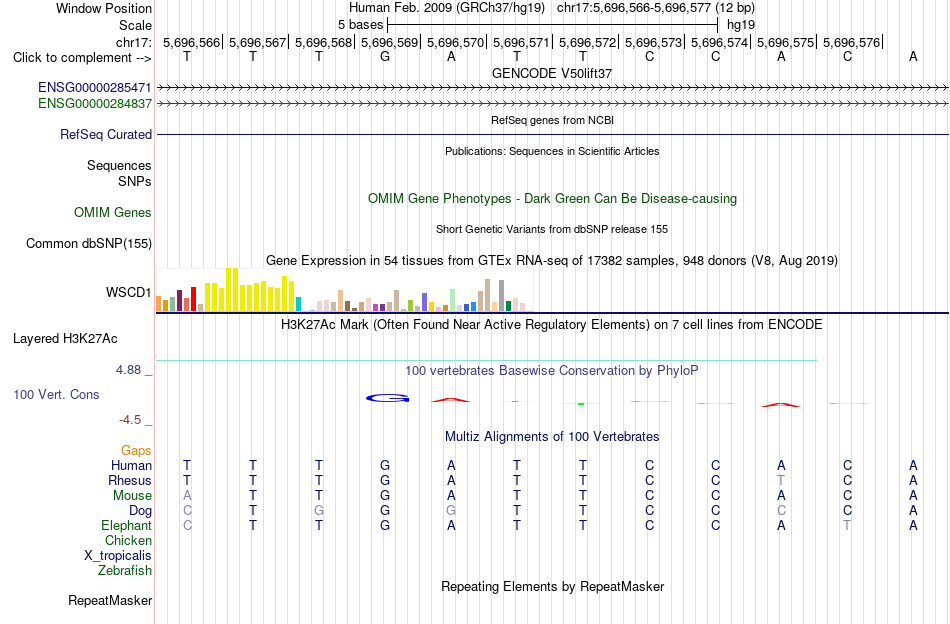Click the Gaps label in Multiz track

tap(136, 451)
